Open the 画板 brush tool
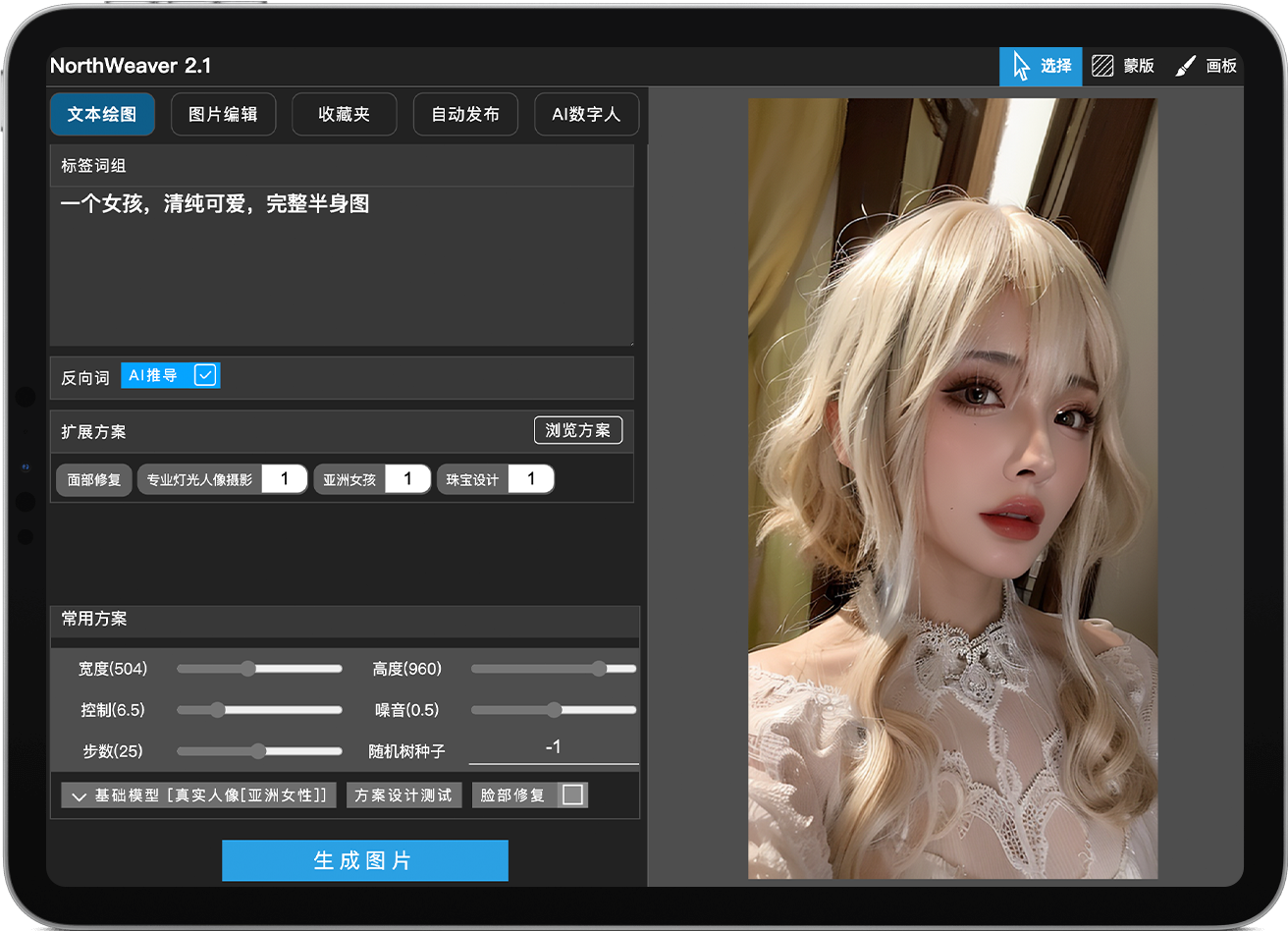This screenshot has height=931, width=1288. [x=1207, y=66]
